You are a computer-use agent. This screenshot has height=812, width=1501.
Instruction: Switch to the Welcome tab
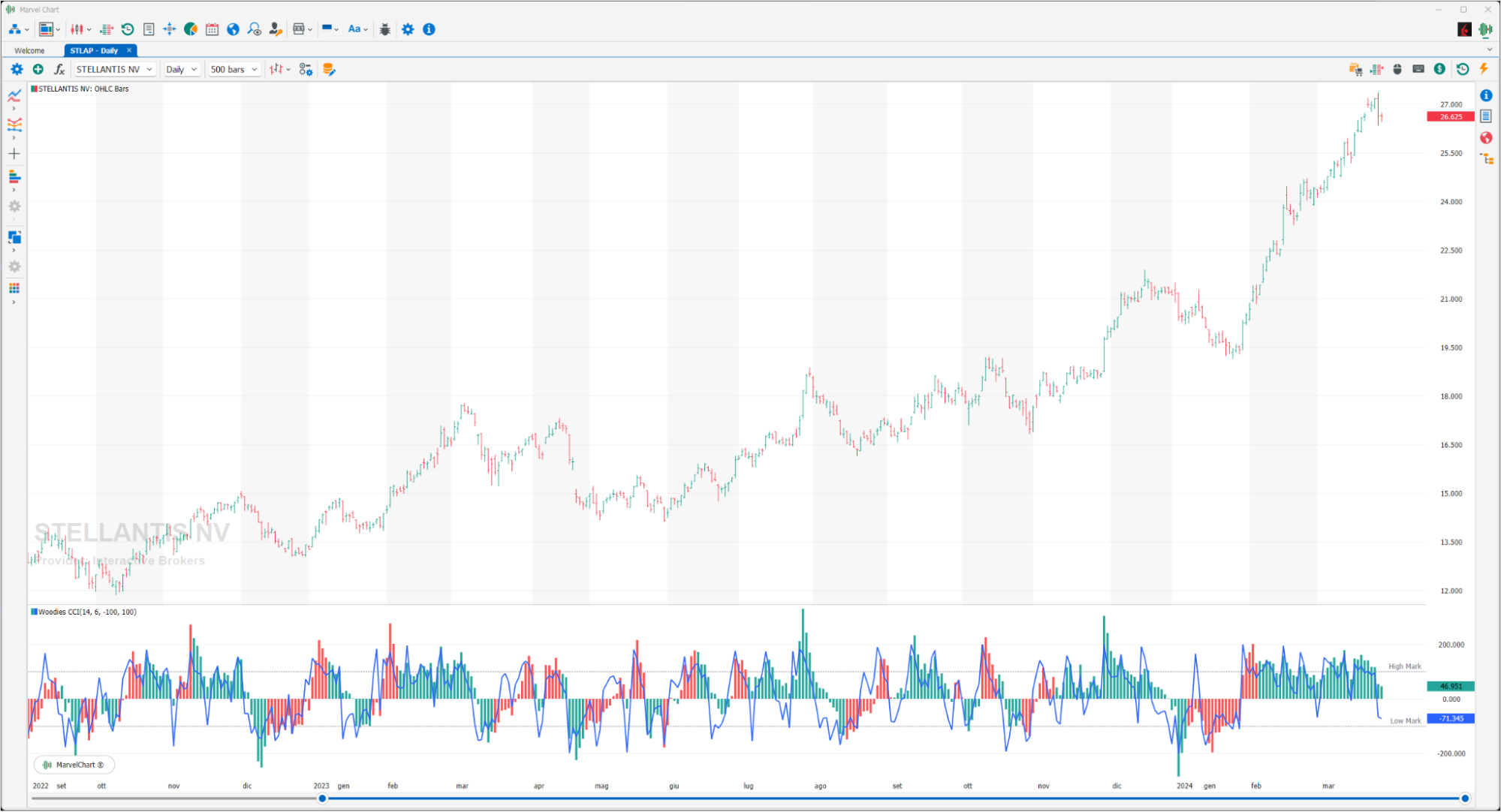(30, 51)
